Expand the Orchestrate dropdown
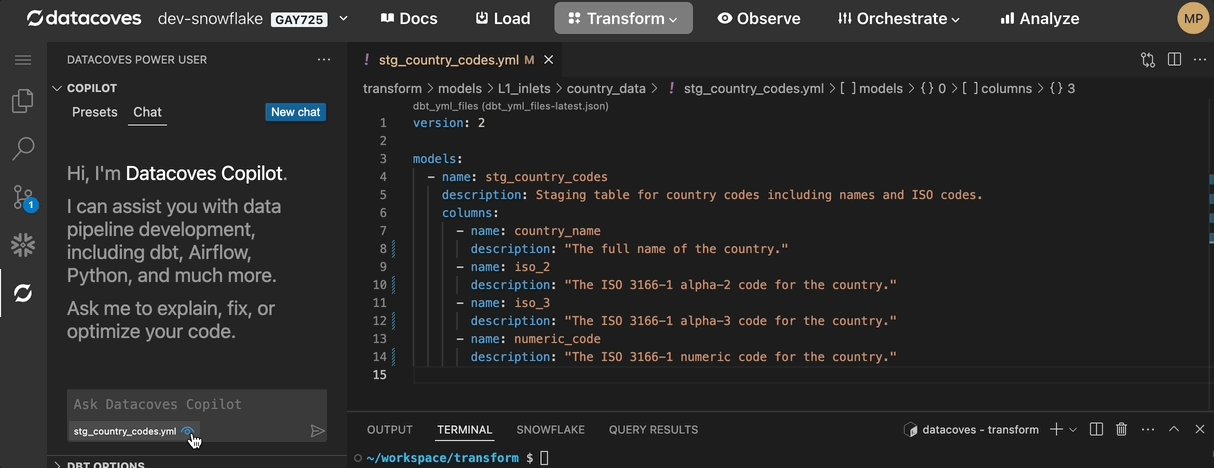Image resolution: width=1214 pixels, height=468 pixels. (x=898, y=18)
